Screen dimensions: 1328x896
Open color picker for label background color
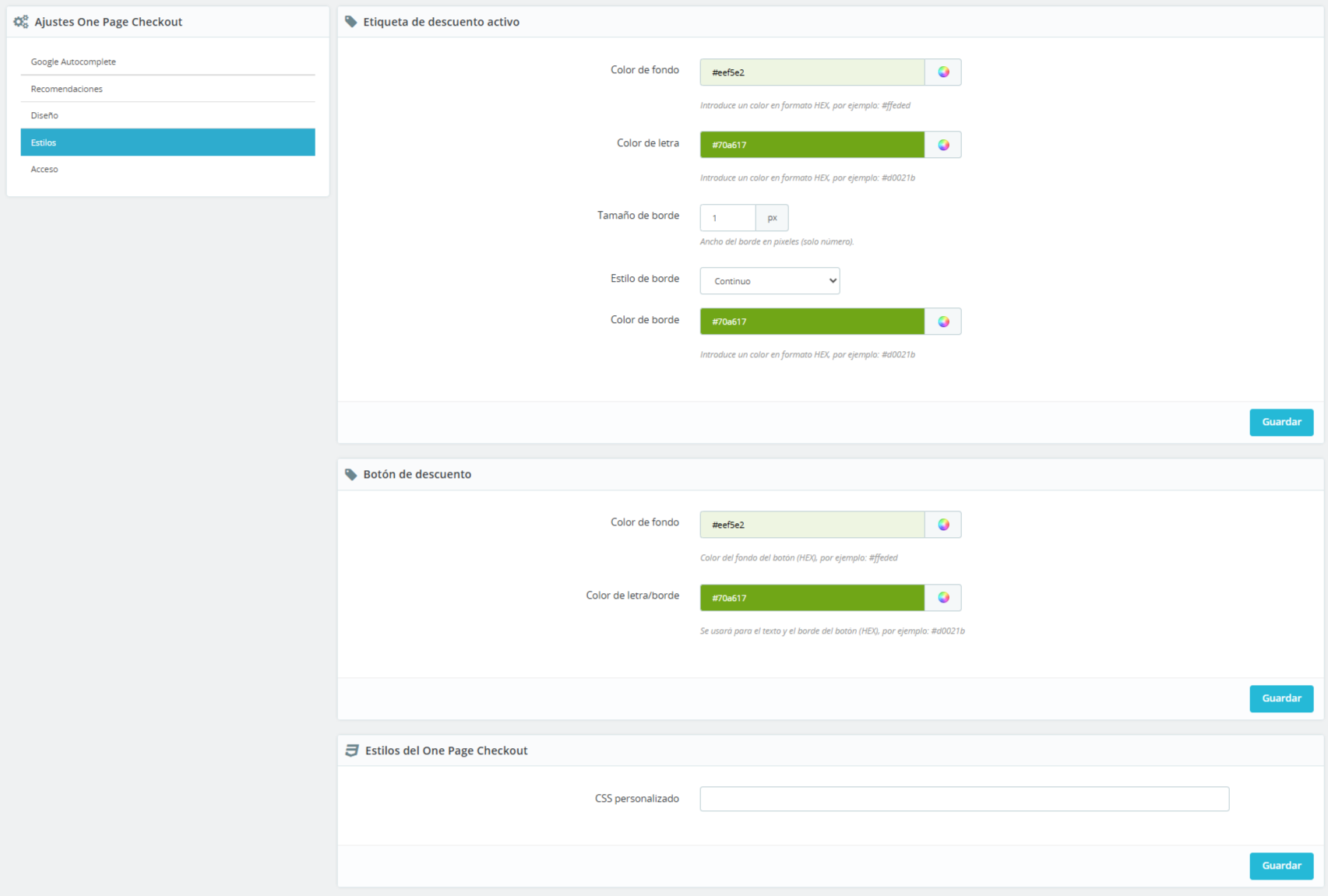click(943, 72)
